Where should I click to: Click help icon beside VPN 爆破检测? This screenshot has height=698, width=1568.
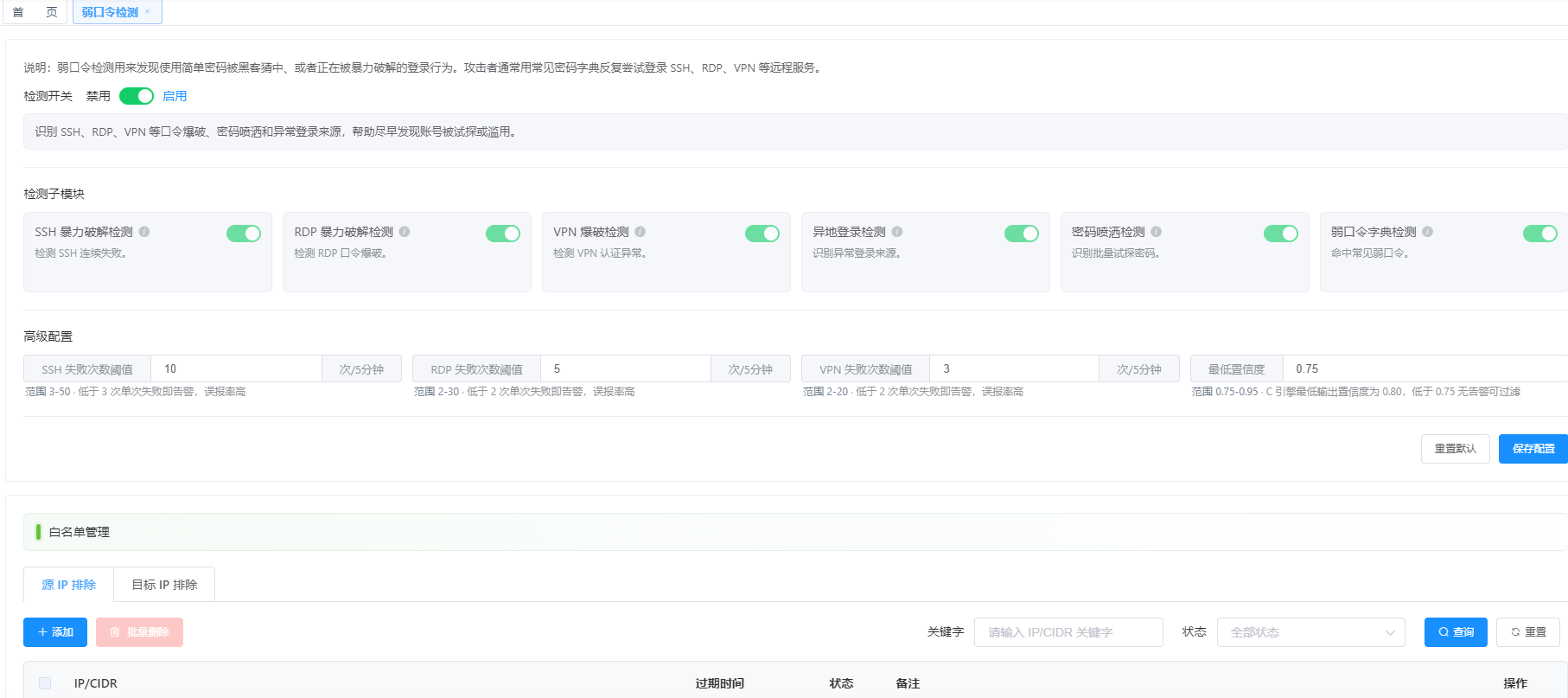pos(641,232)
